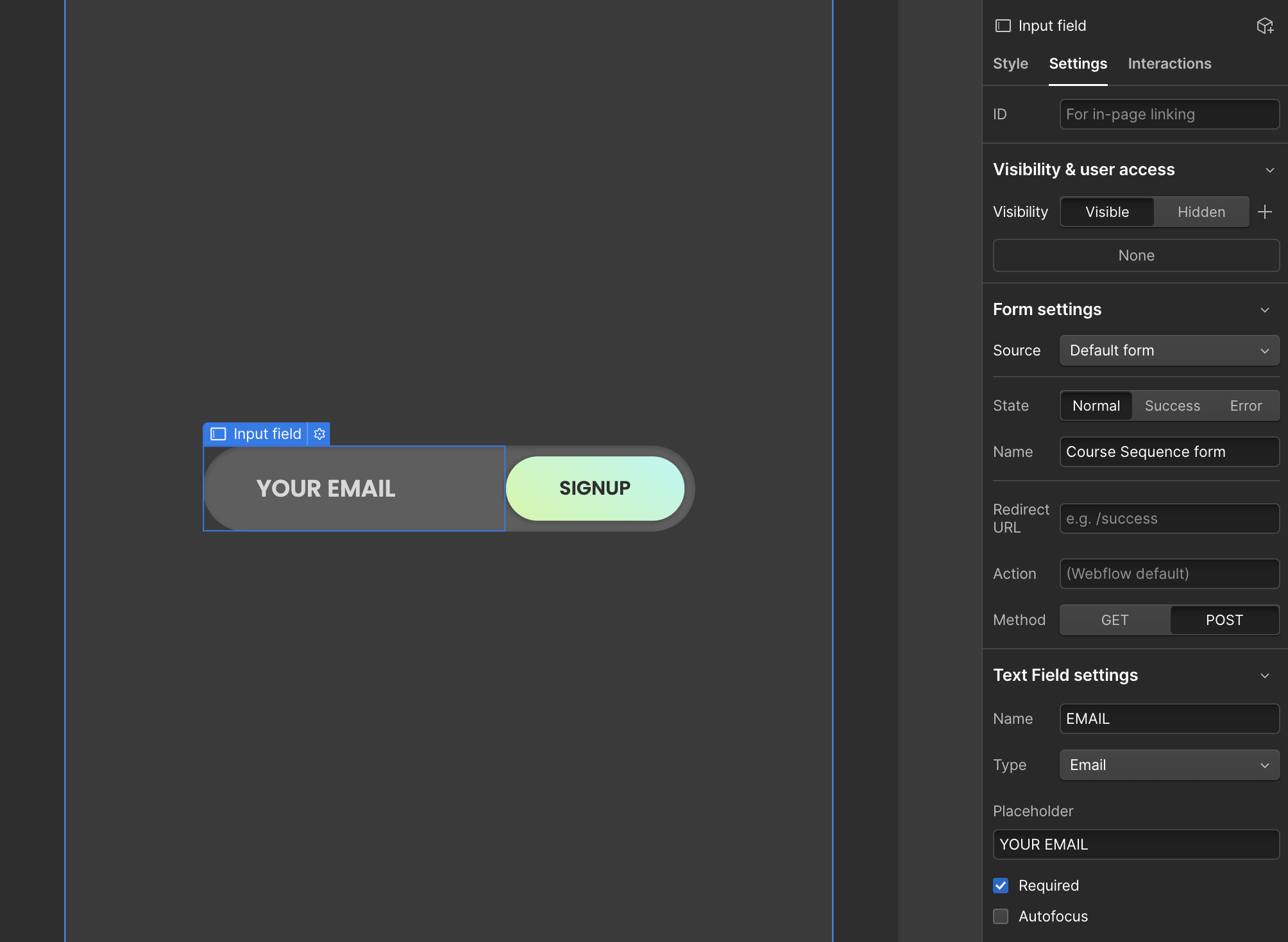Viewport: 1288px width, 942px height.
Task: Click the Placeholder label text
Action: (x=1033, y=811)
